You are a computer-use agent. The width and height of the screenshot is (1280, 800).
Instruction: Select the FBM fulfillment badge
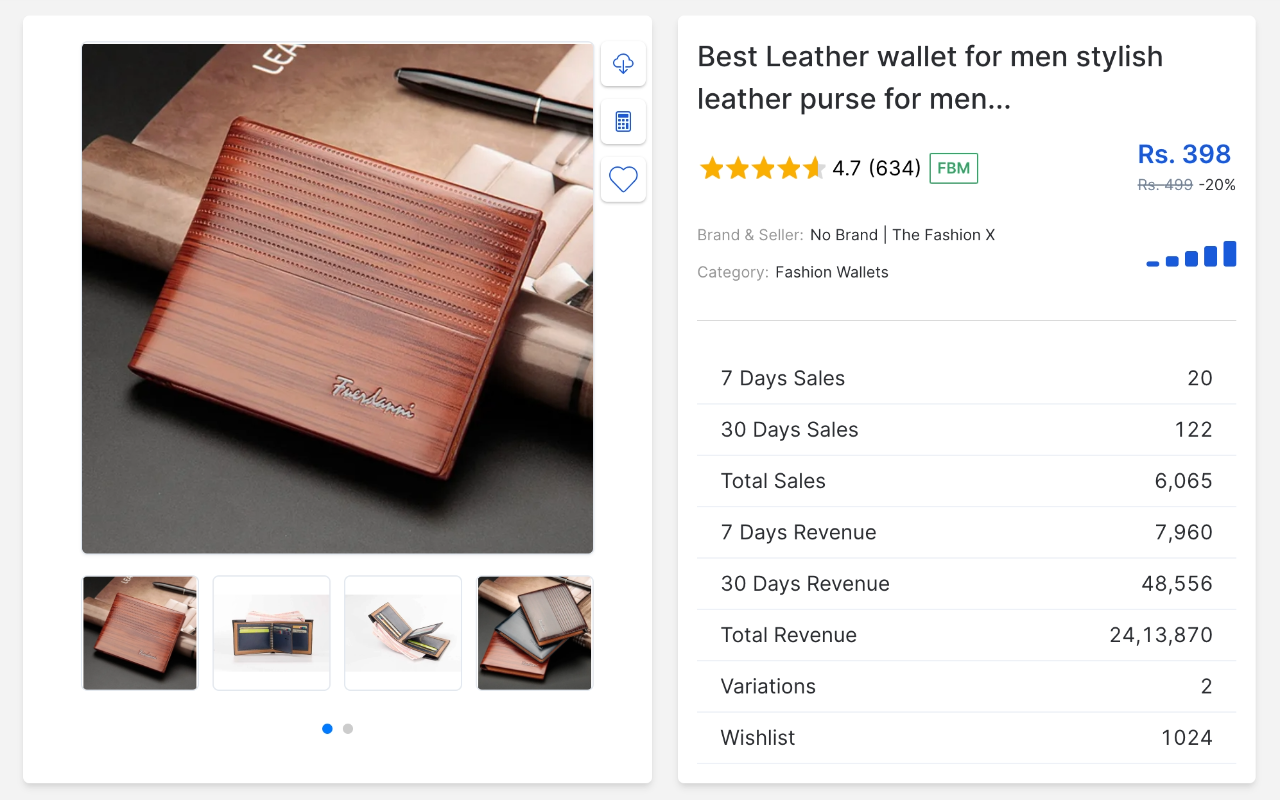953,168
